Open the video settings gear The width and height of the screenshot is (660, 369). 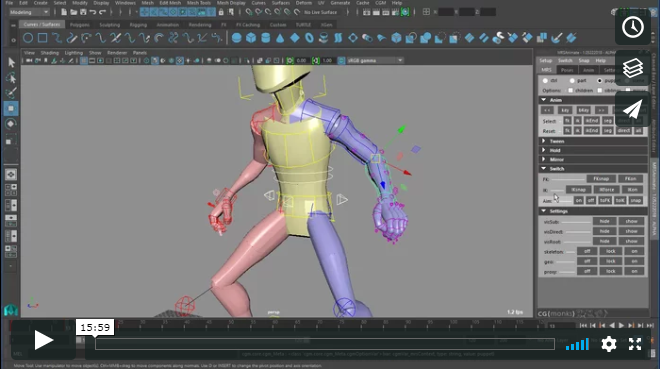click(x=609, y=344)
